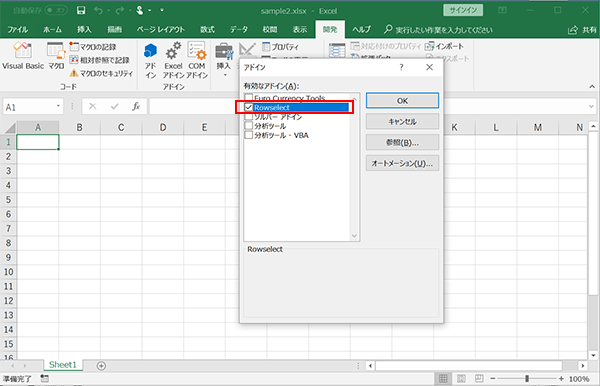Viewport: 600px width, 386px height.
Task: Open the Customize Quick Access Toolbar dropdown
Action: [x=162, y=10]
